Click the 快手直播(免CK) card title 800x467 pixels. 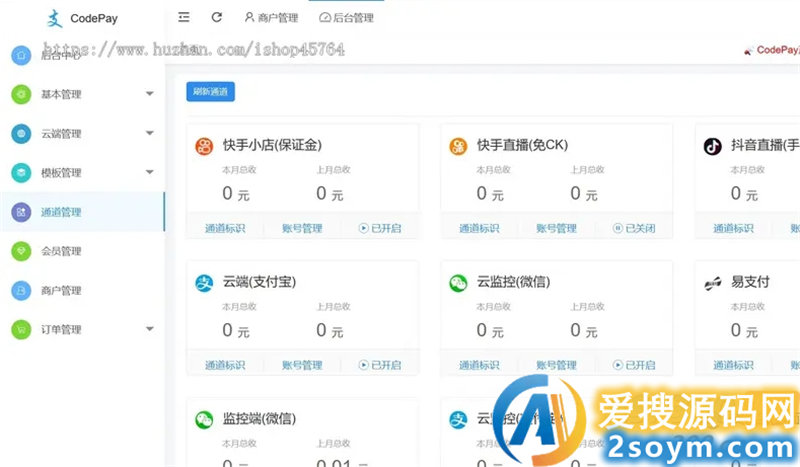point(522,145)
